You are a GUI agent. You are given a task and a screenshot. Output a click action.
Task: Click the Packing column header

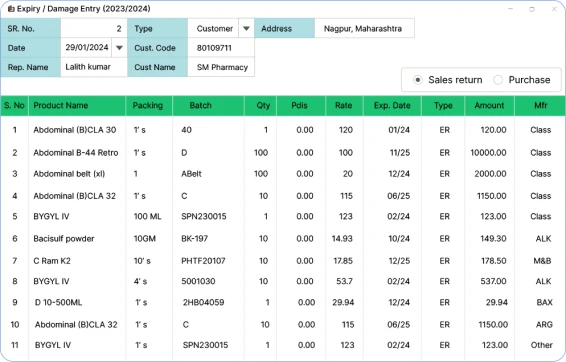(x=149, y=105)
